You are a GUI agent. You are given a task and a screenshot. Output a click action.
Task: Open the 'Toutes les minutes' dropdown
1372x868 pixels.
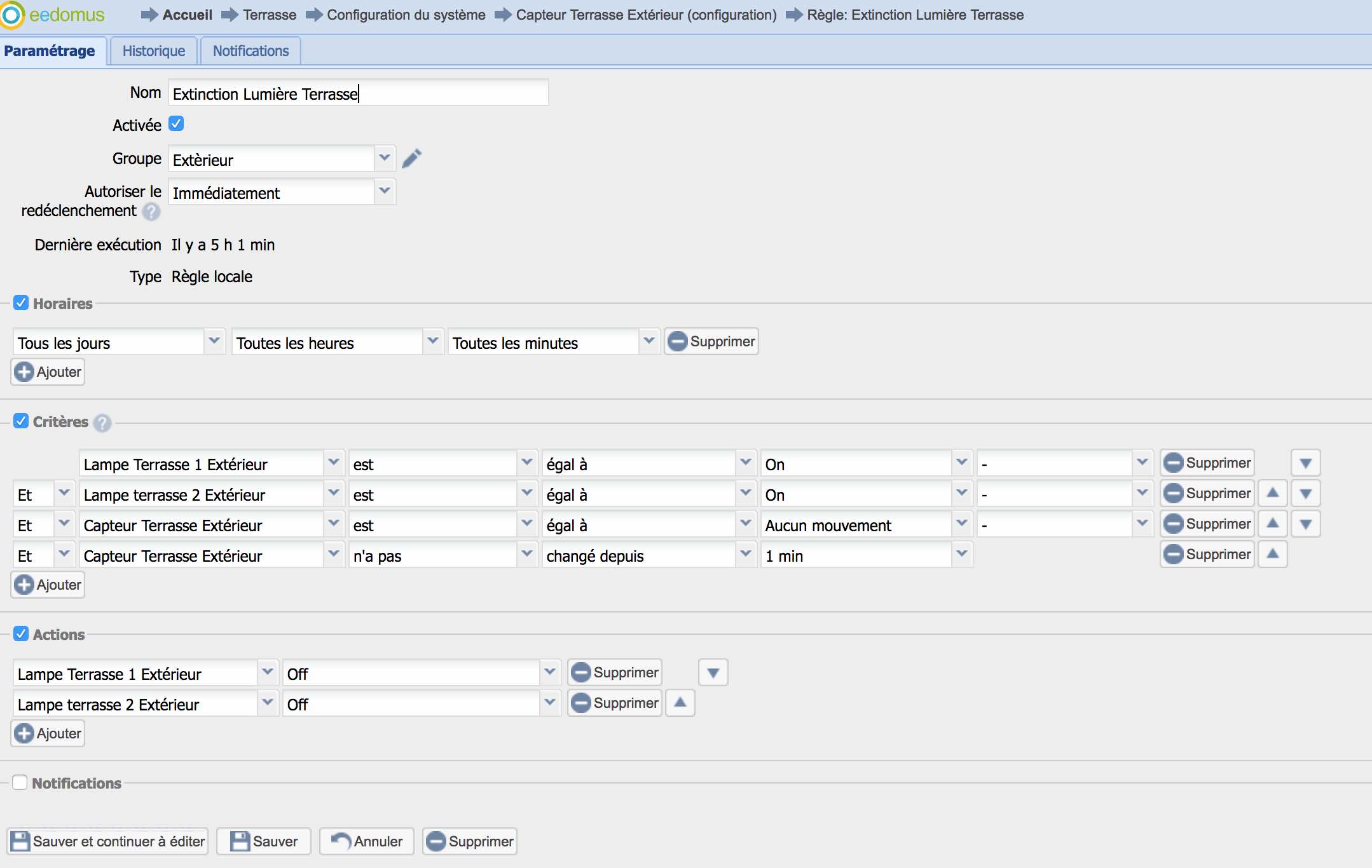pyautogui.click(x=649, y=342)
